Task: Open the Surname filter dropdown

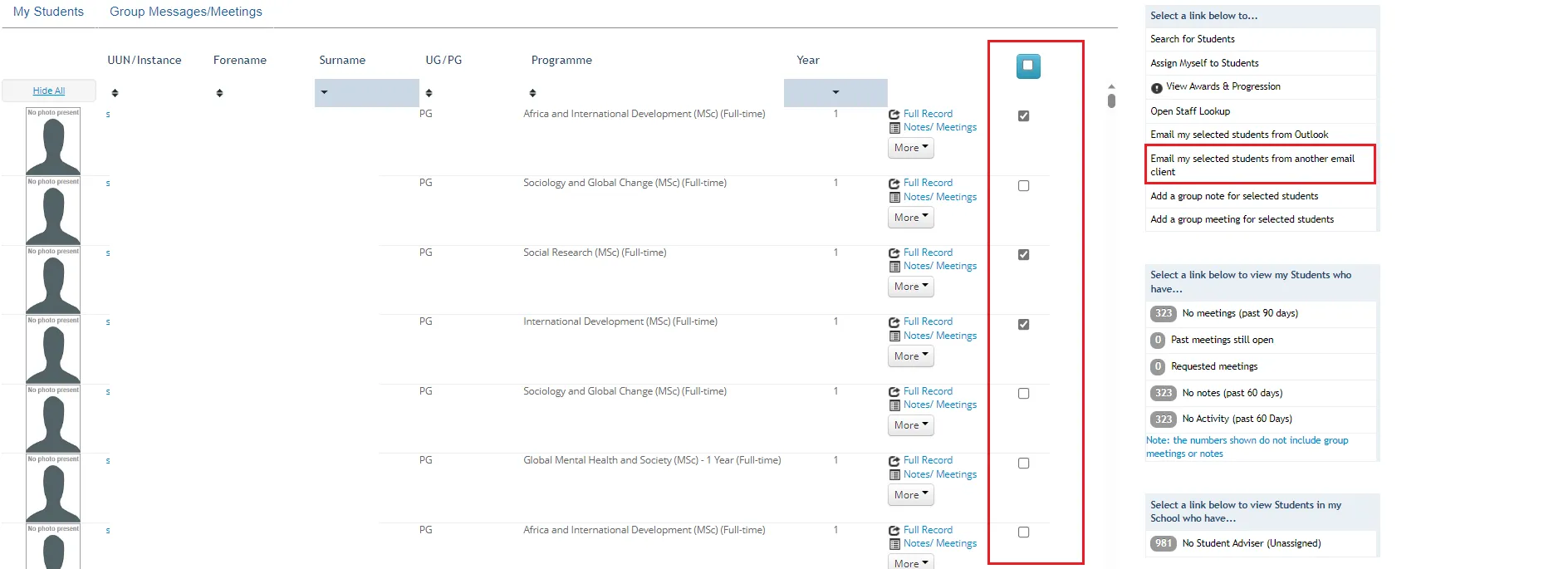Action: tap(366, 93)
